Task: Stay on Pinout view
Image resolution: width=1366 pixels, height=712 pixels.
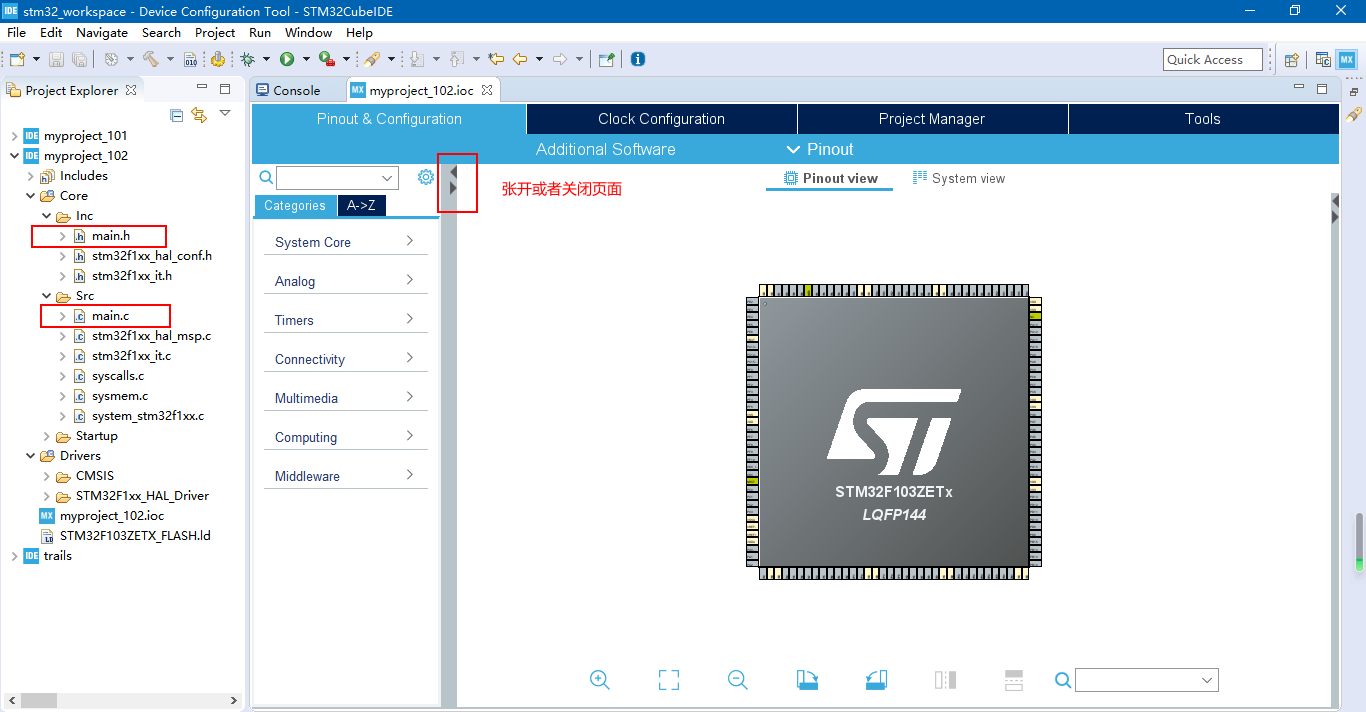Action: (829, 178)
